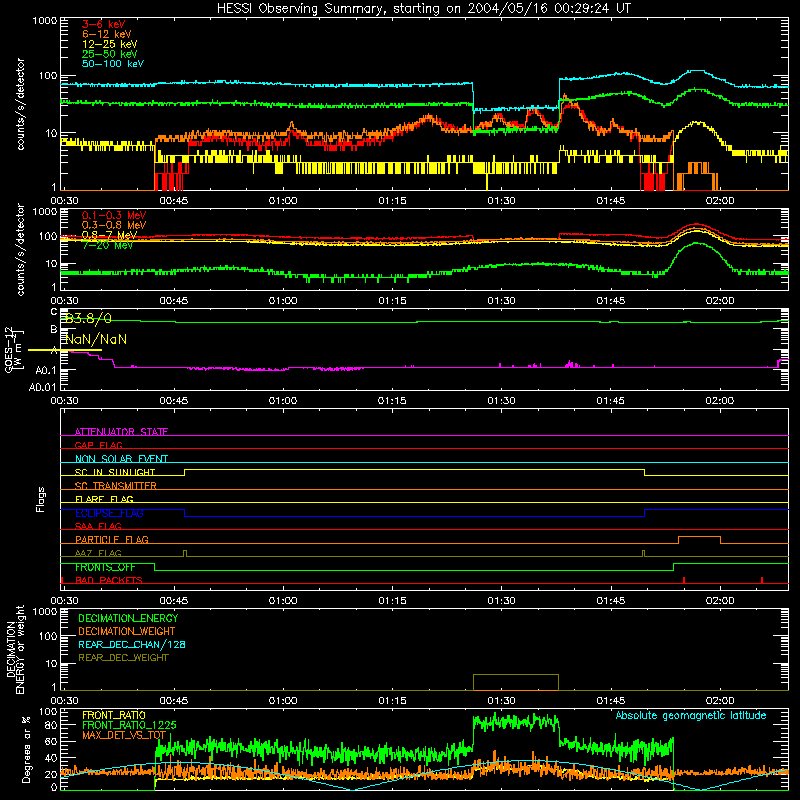
Task: Click the Flags axis title
Action: pos(41,499)
